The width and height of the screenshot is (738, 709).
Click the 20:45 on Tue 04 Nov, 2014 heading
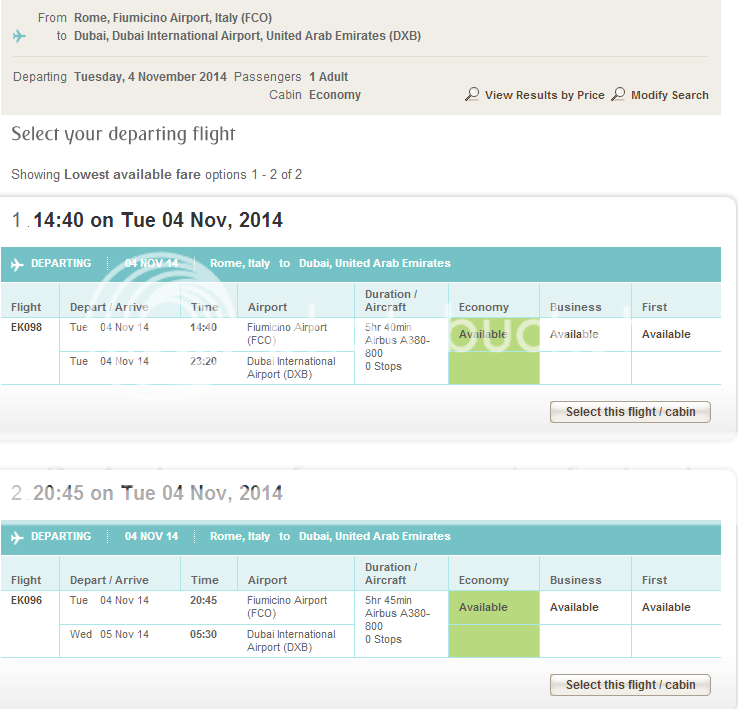point(157,493)
